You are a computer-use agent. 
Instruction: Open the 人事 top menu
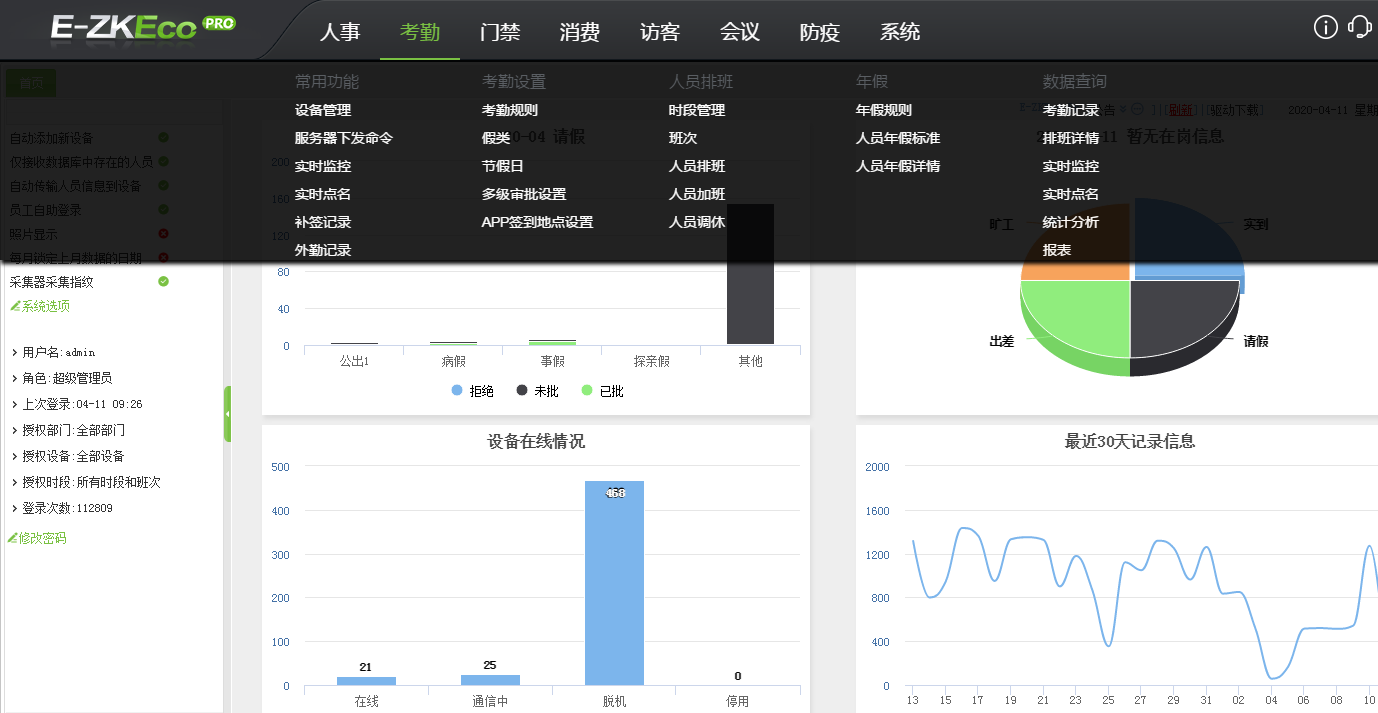340,32
